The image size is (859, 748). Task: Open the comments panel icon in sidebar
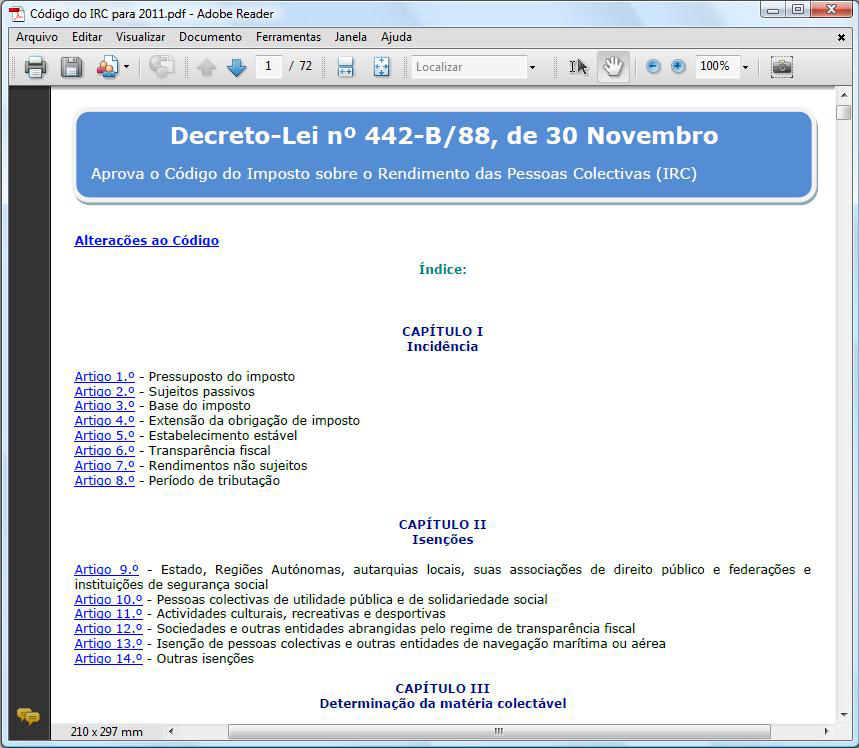(x=29, y=716)
